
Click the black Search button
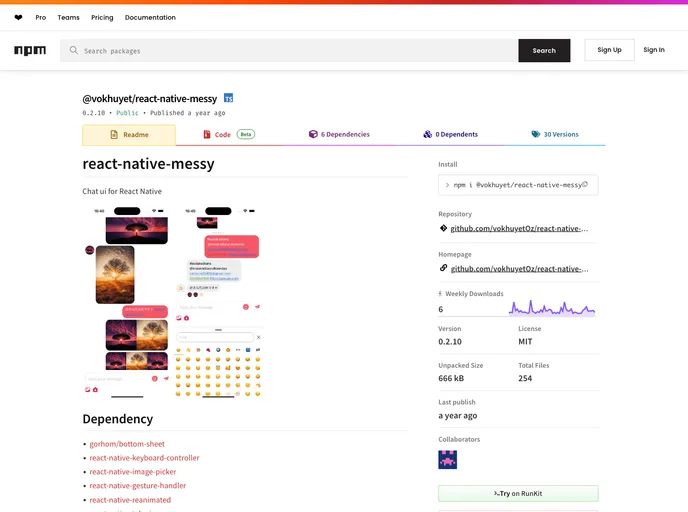544,50
